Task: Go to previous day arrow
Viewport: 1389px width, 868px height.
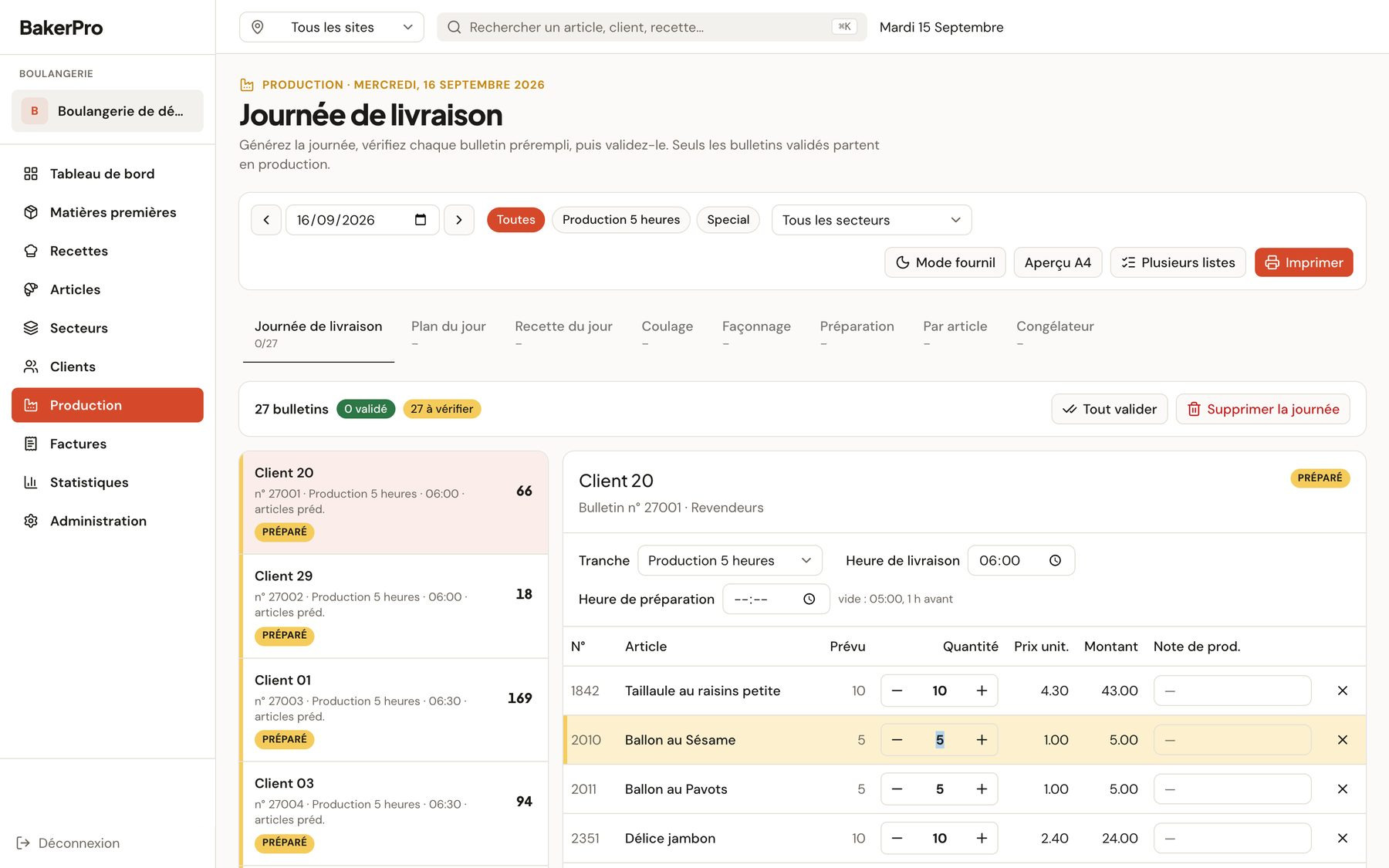Action: [x=266, y=220]
